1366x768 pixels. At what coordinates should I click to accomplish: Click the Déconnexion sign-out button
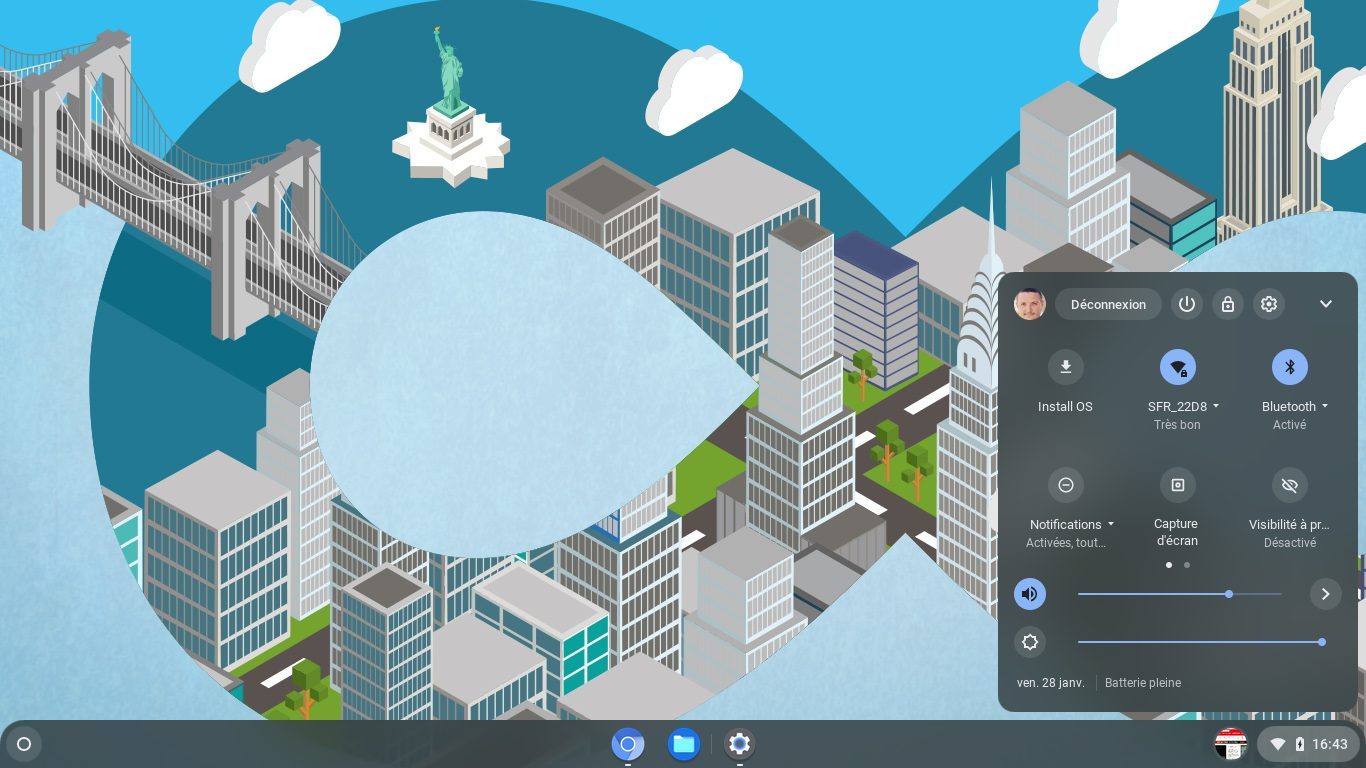pos(1108,304)
